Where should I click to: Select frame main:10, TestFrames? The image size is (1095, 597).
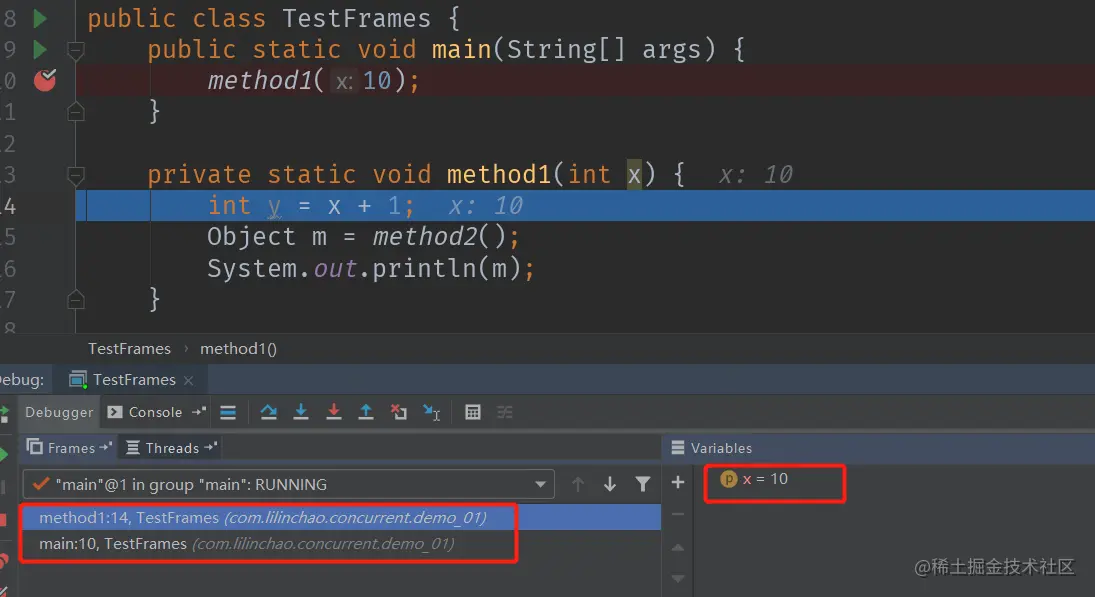[341, 543]
